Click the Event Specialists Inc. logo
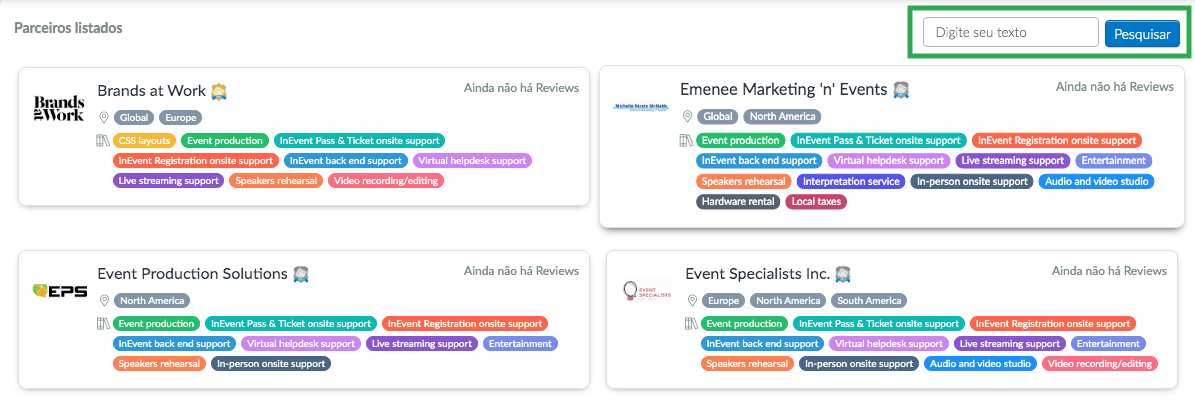This screenshot has height=400, width=1195. (647, 293)
